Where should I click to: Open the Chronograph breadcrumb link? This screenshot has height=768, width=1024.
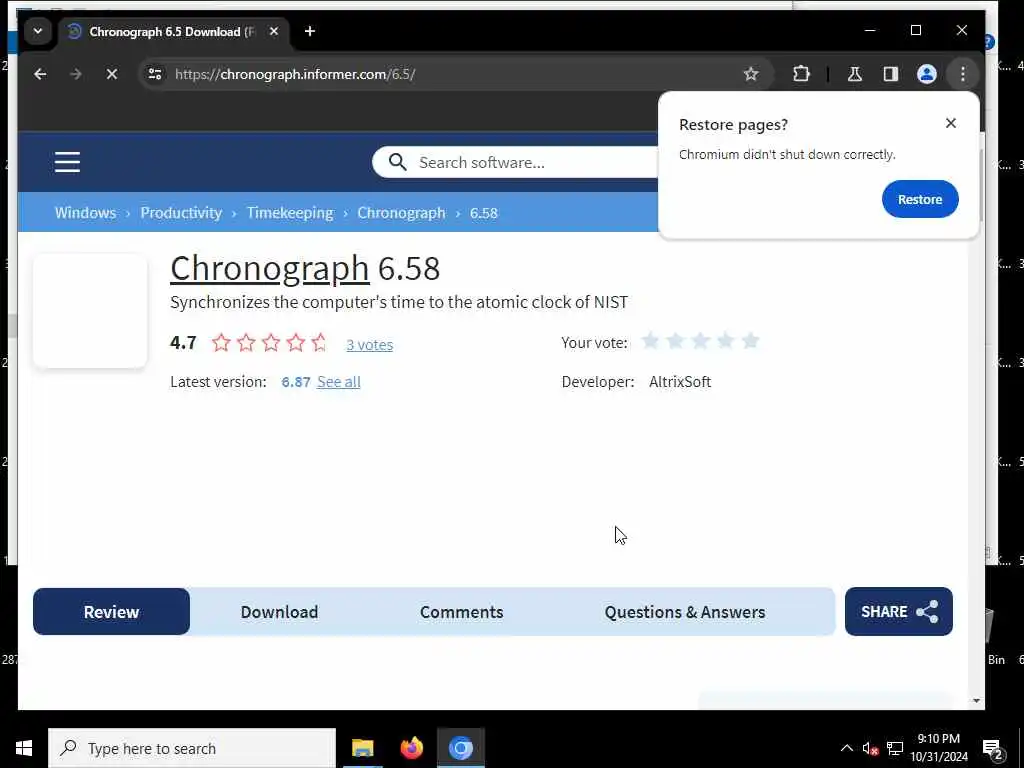click(x=401, y=213)
